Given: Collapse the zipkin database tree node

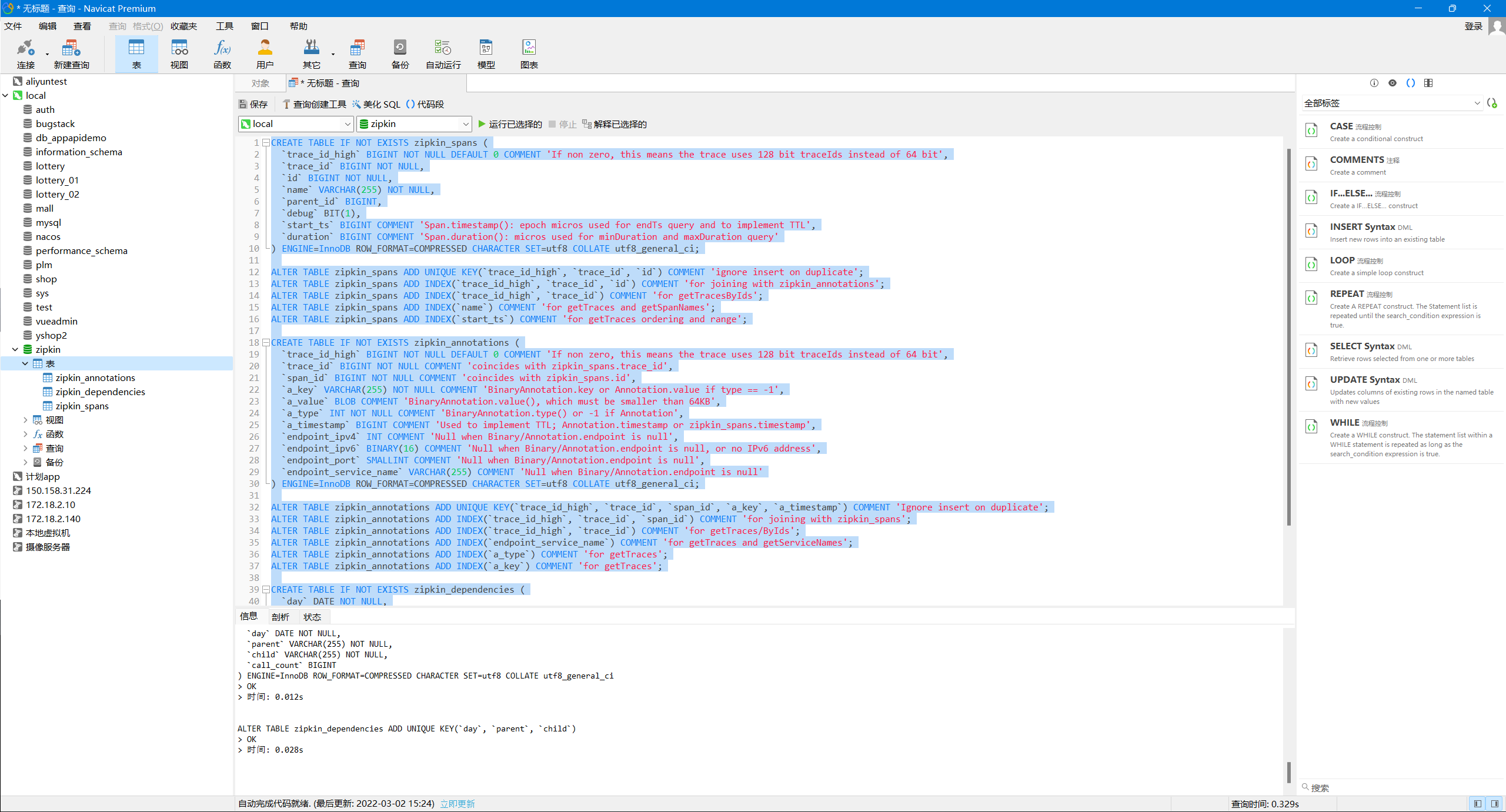Looking at the screenshot, I should 15,349.
